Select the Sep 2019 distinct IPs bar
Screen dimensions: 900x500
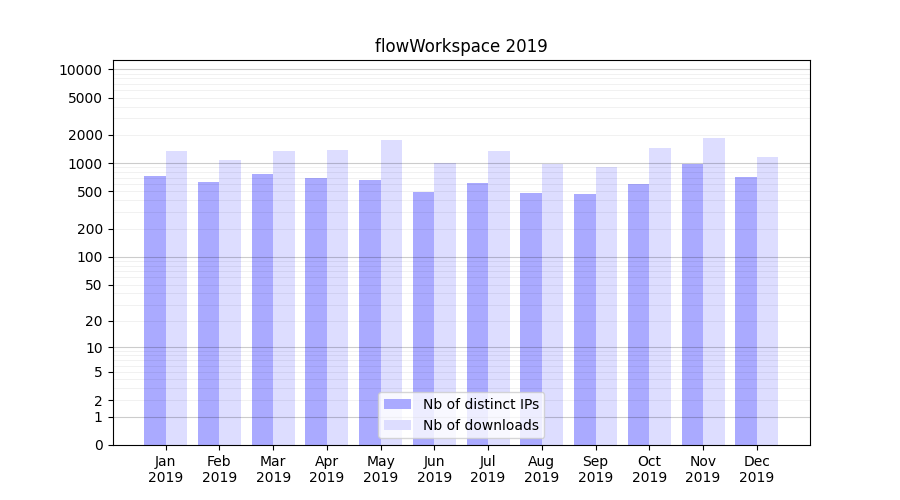point(585,319)
